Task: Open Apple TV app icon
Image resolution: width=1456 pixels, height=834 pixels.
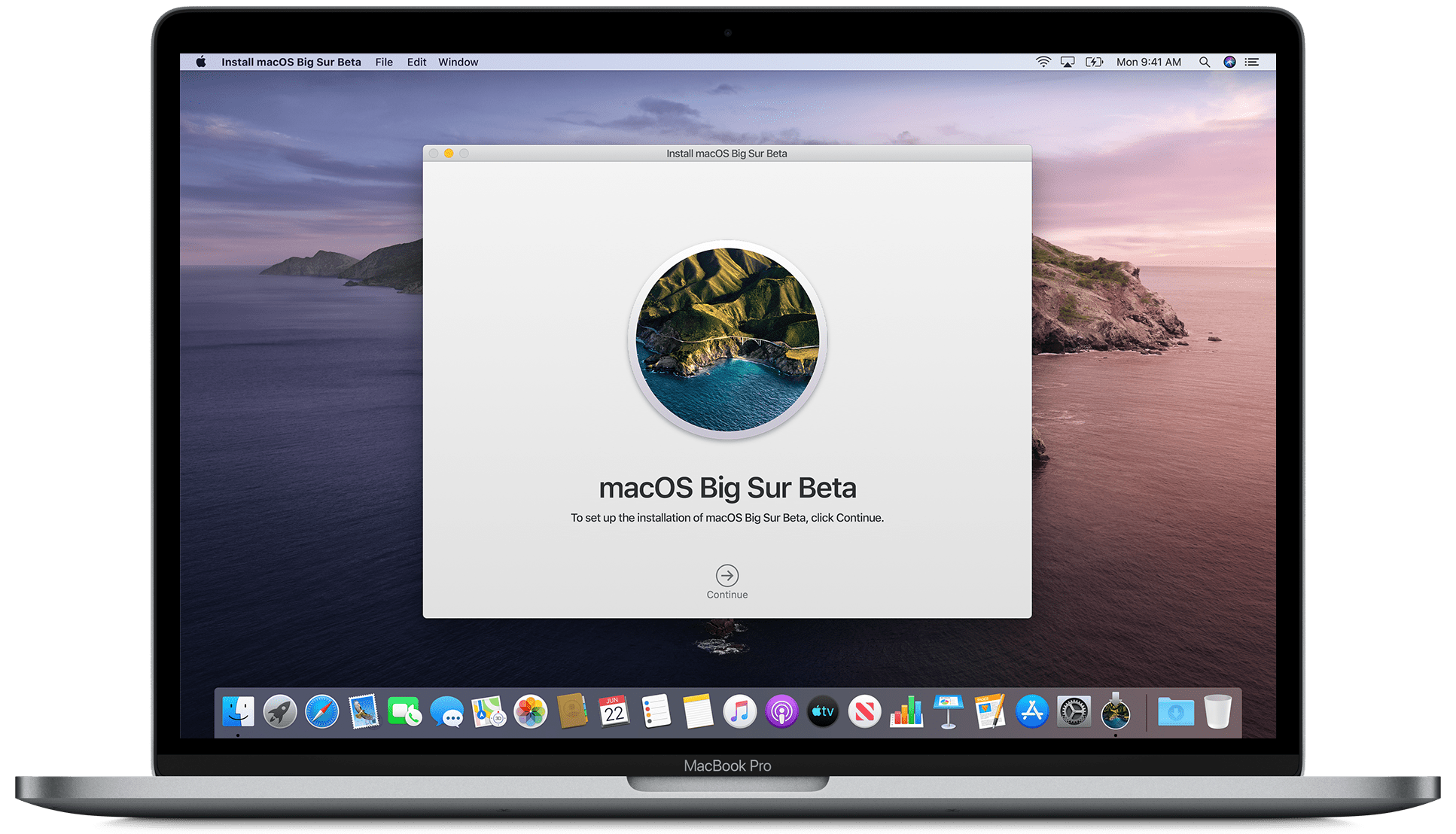Action: [x=823, y=711]
